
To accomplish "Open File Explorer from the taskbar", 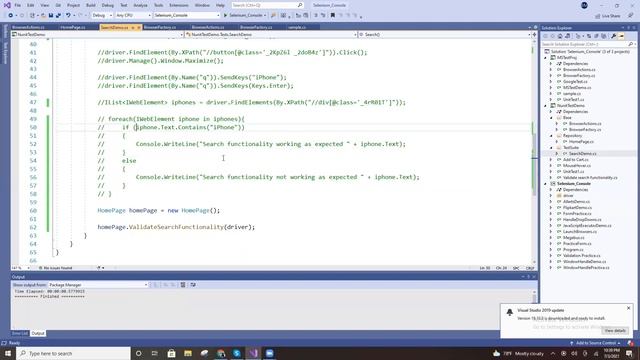I will [188, 353].
